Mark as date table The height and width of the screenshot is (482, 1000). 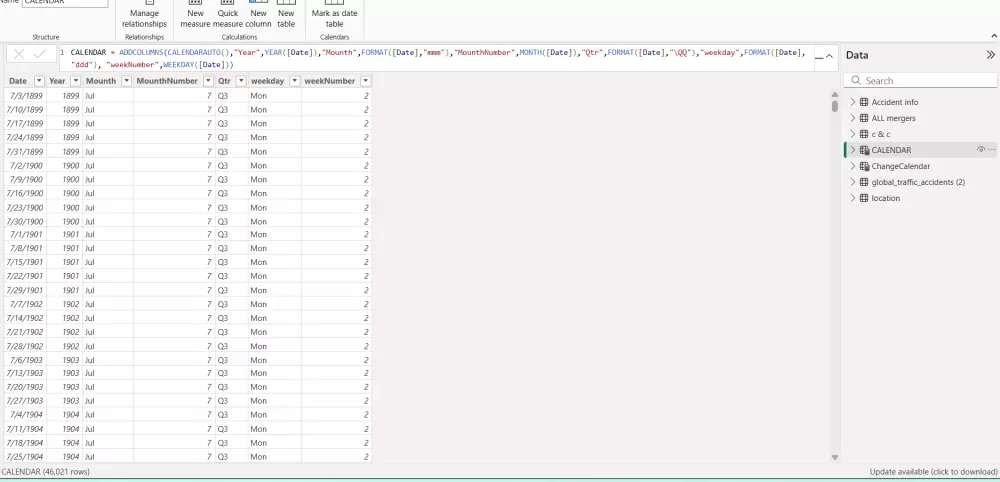click(334, 15)
